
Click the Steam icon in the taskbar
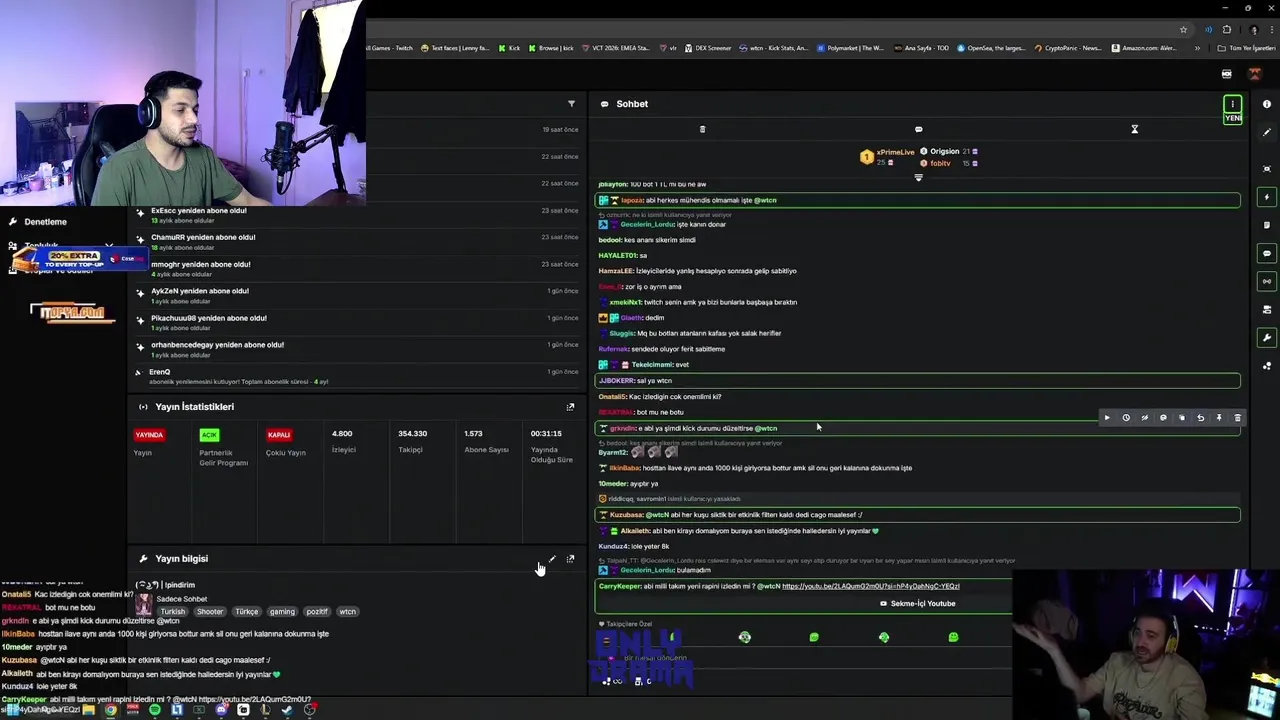point(287,710)
